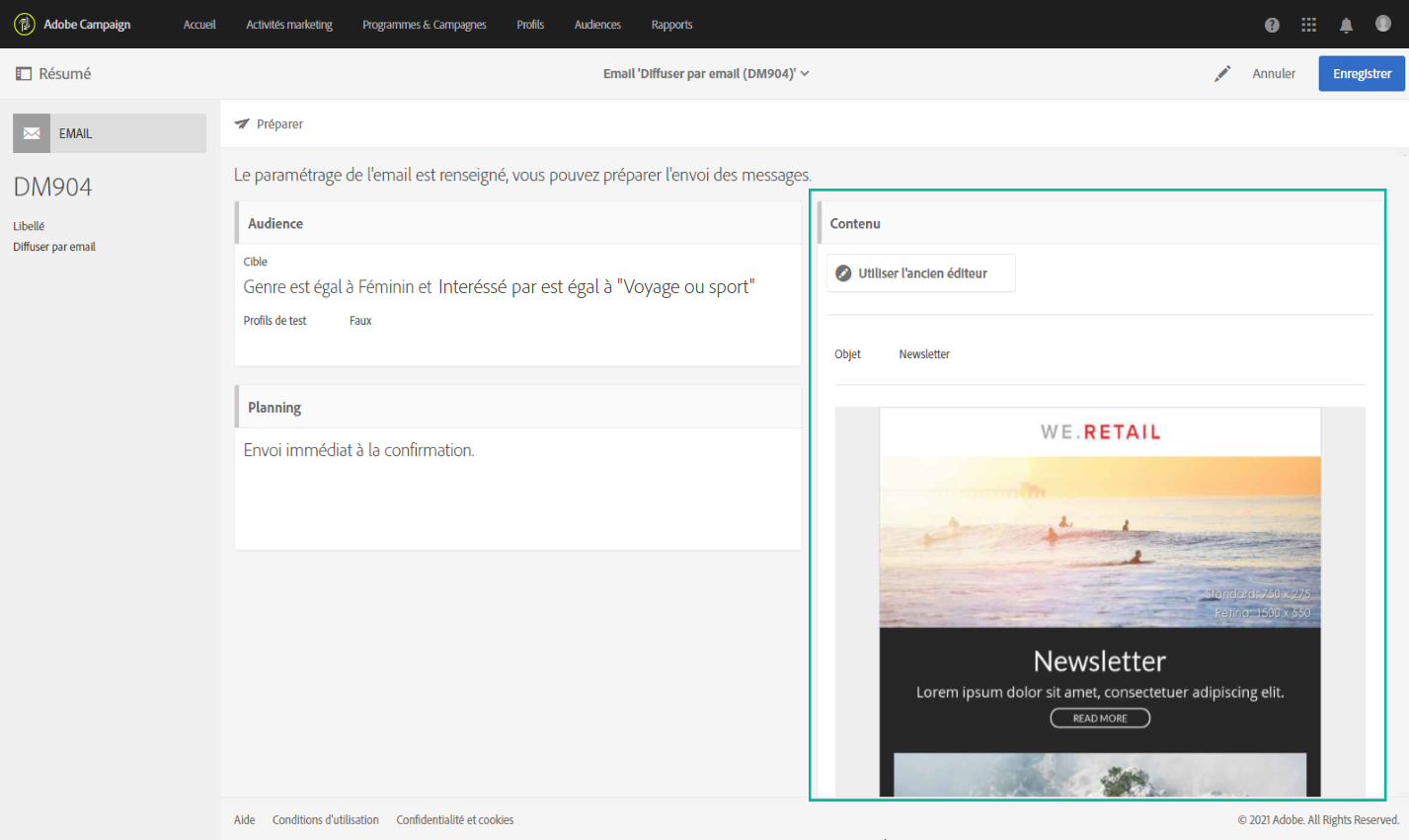Open the apps grid switcher icon
This screenshot has width=1409, height=840.
[x=1308, y=25]
